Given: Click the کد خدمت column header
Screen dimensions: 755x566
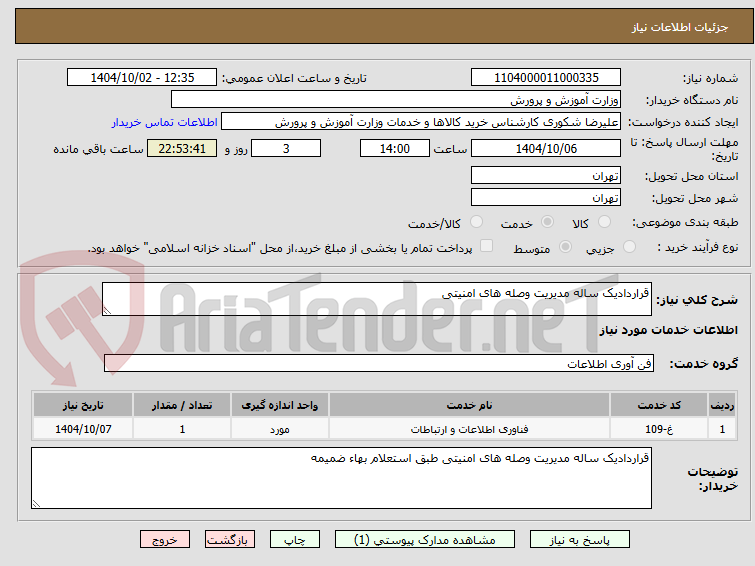Looking at the screenshot, I should 659,405.
